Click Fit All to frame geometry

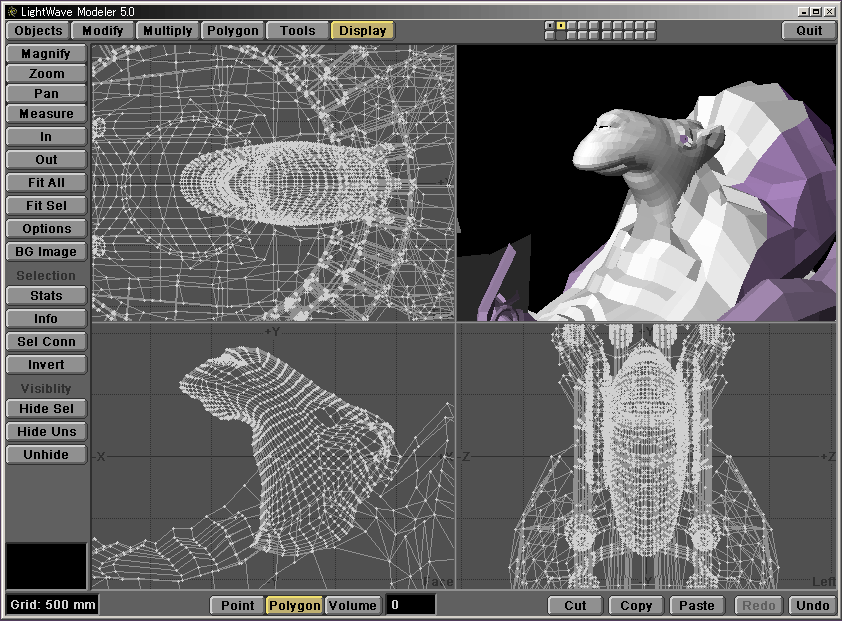pos(46,183)
